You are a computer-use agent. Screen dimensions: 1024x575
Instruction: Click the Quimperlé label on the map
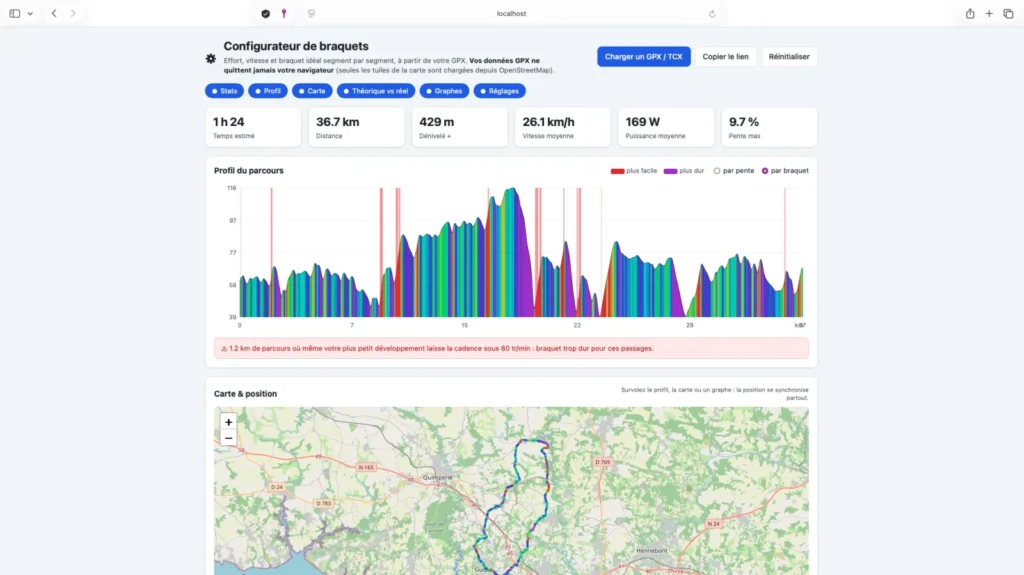tap(438, 478)
